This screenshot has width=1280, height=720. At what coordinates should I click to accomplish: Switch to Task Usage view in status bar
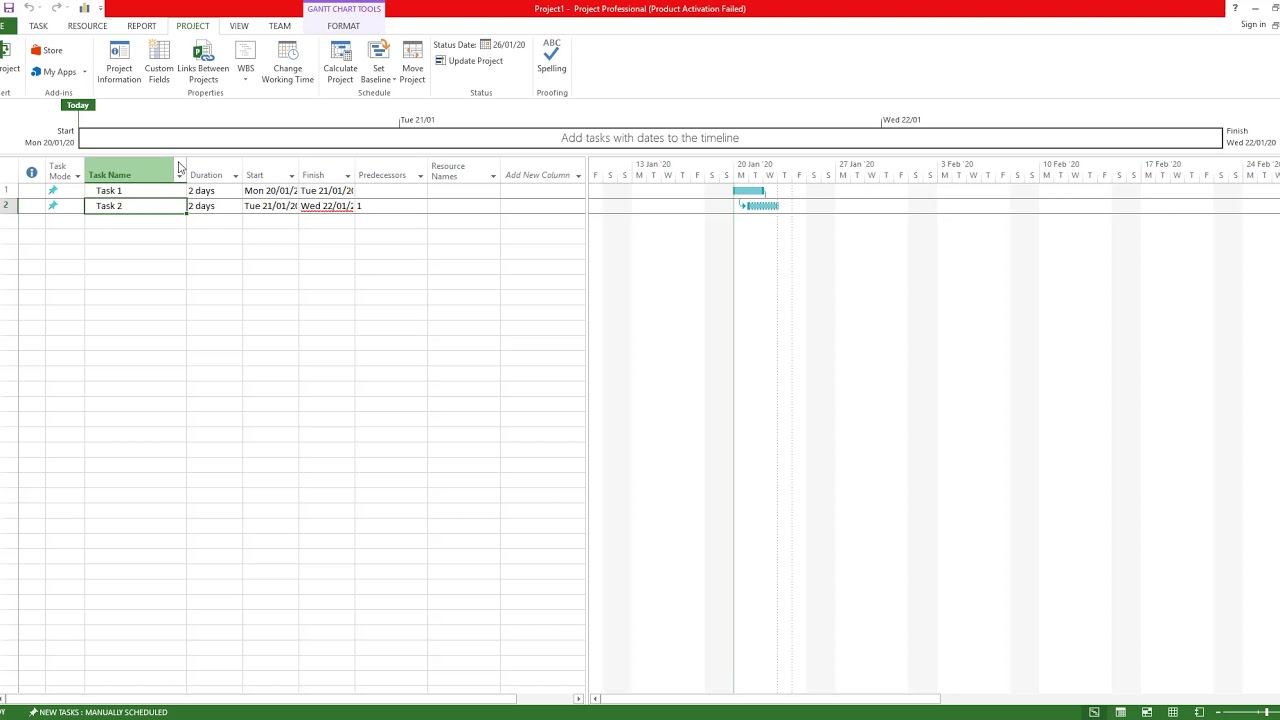[1120, 712]
